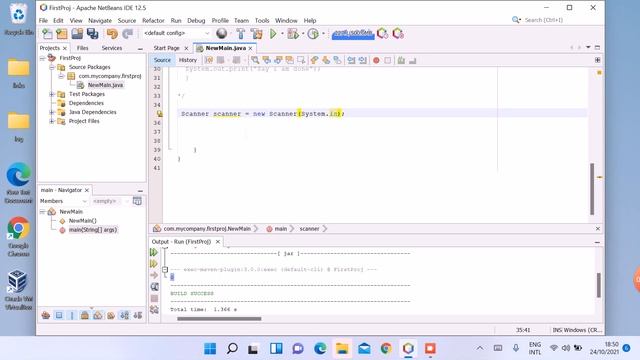The image size is (640, 360).
Task: Toggle Show Non-Public Members in Navigator
Action: click(85, 315)
